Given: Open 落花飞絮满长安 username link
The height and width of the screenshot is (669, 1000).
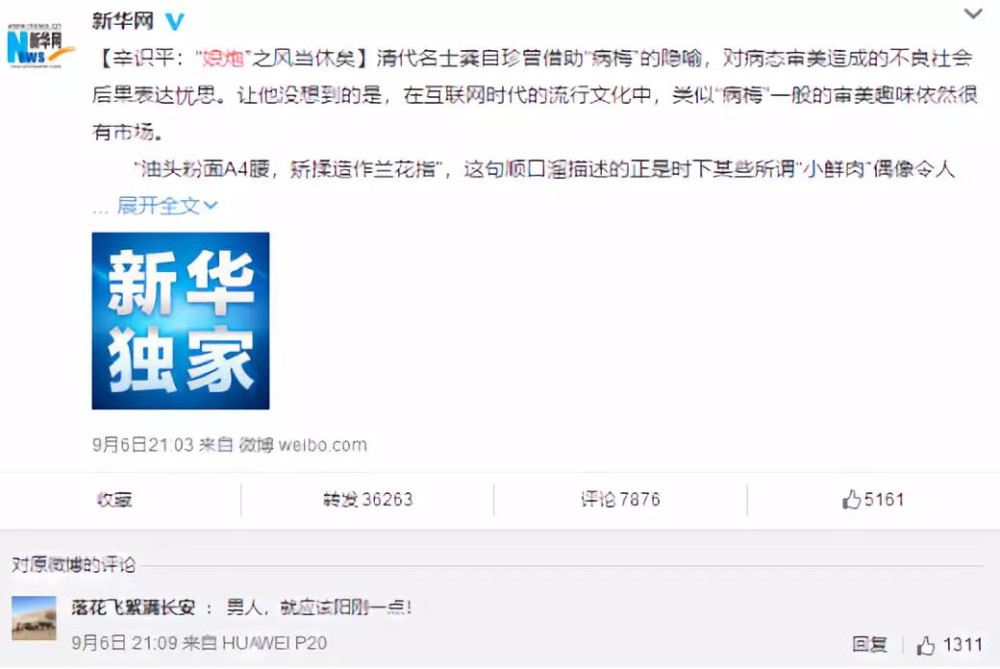Looking at the screenshot, I should [133, 607].
